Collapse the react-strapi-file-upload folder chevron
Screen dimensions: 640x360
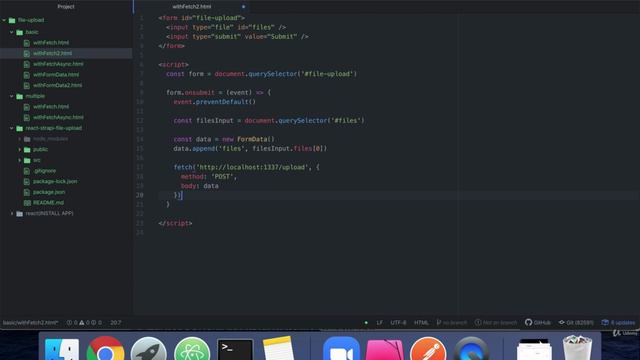click(x=12, y=128)
